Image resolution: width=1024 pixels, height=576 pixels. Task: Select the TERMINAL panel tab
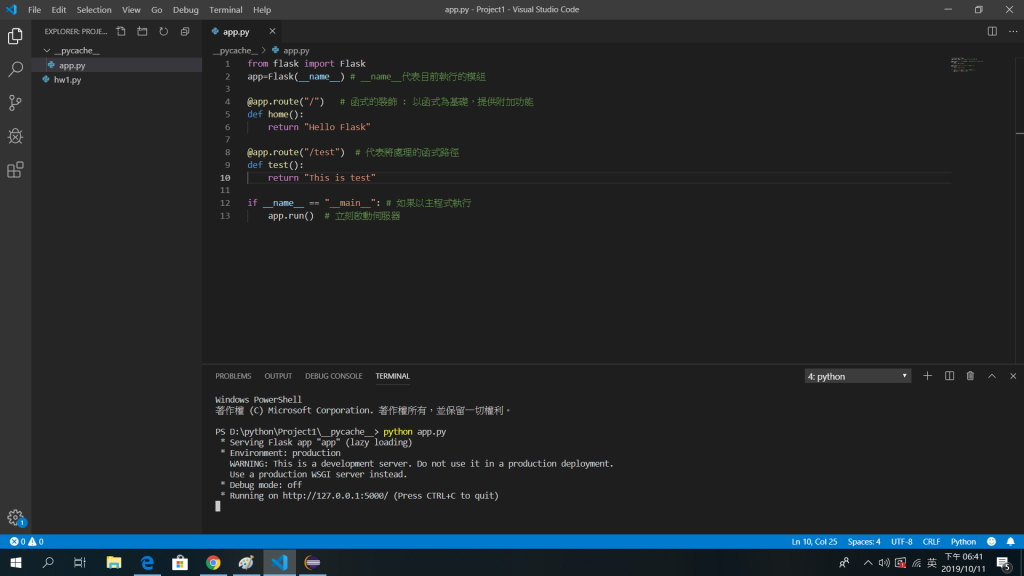(x=392, y=376)
